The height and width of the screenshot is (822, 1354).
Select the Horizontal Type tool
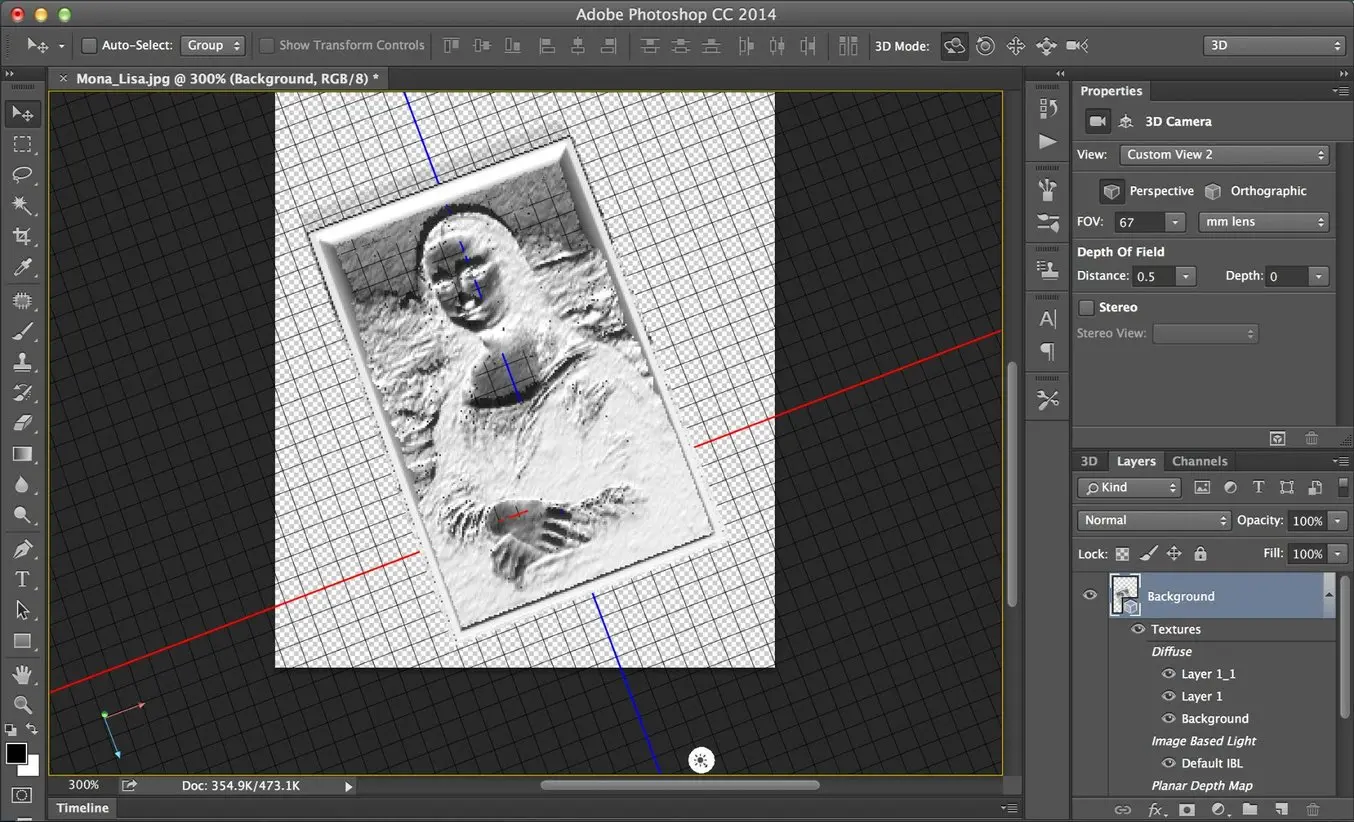point(21,580)
